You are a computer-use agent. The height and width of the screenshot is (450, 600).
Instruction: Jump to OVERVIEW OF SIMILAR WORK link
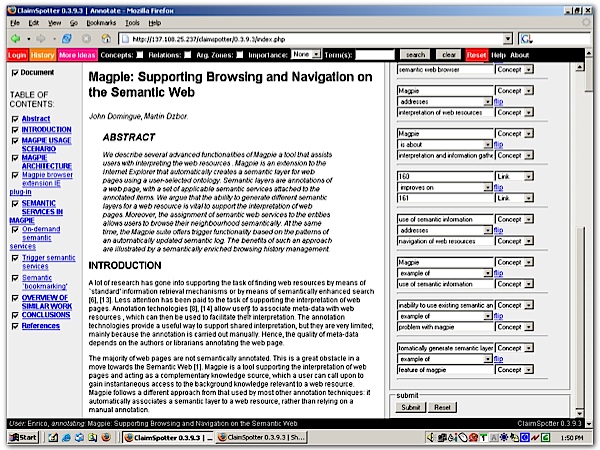(x=47, y=302)
